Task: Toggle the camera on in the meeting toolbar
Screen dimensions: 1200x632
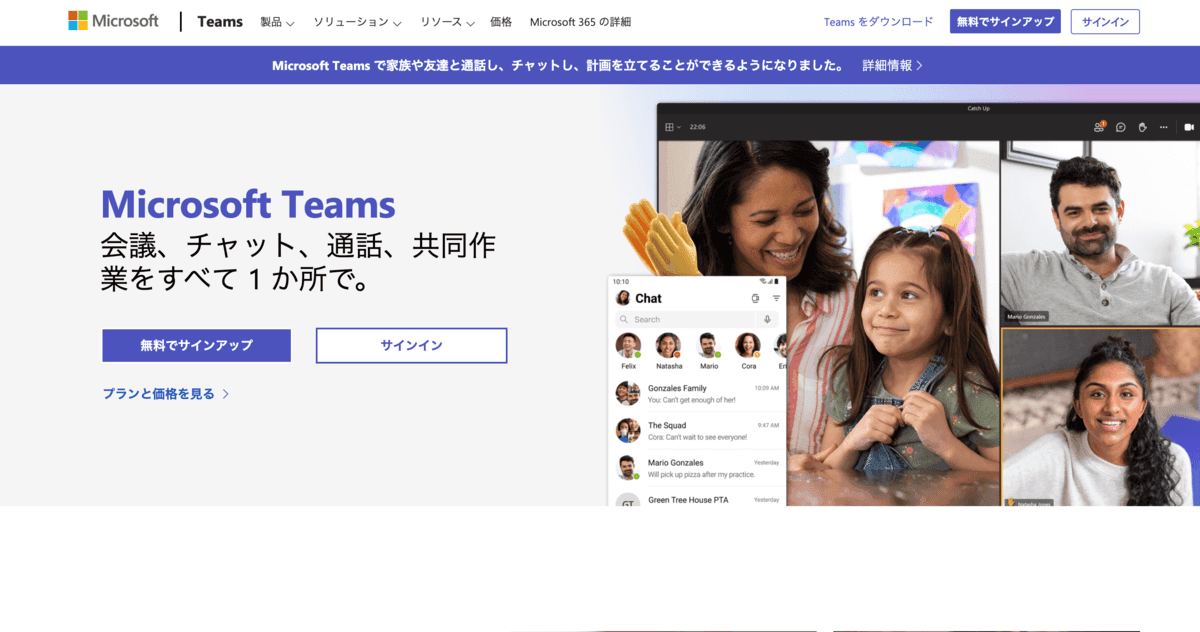Action: pos(1187,127)
